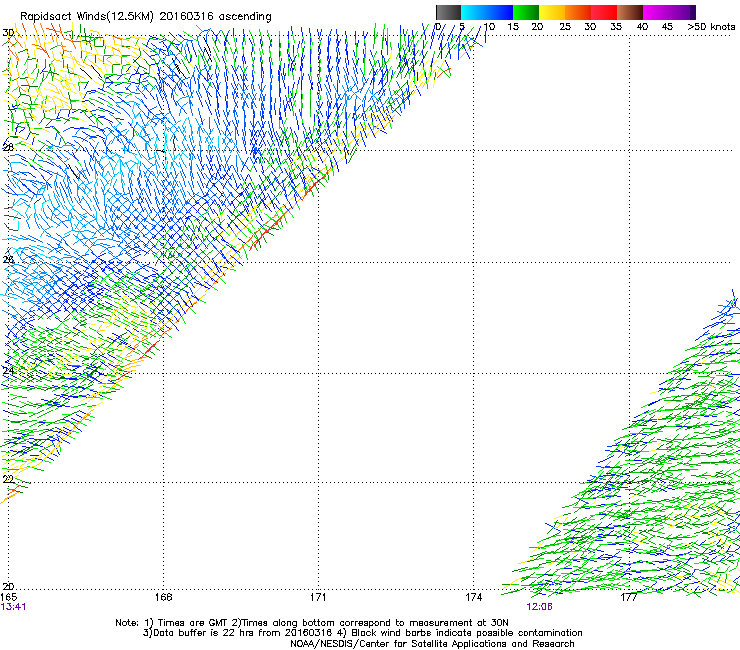Click the title 'Rapidscat Winds(12.5KM) 20160316 ascending'
Image resolution: width=740 pixels, height=650 pixels.
(x=146, y=17)
